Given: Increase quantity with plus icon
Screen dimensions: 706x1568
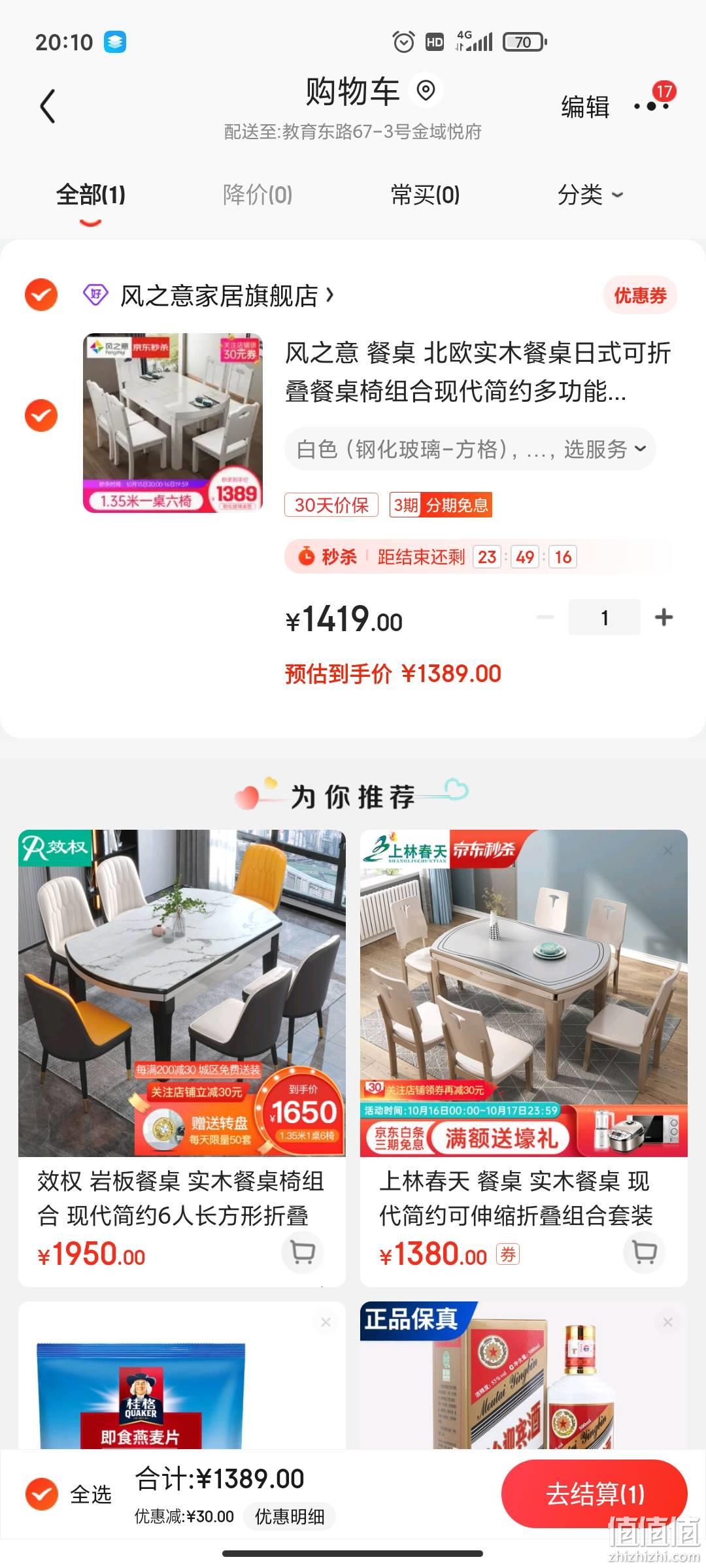Looking at the screenshot, I should [664, 617].
